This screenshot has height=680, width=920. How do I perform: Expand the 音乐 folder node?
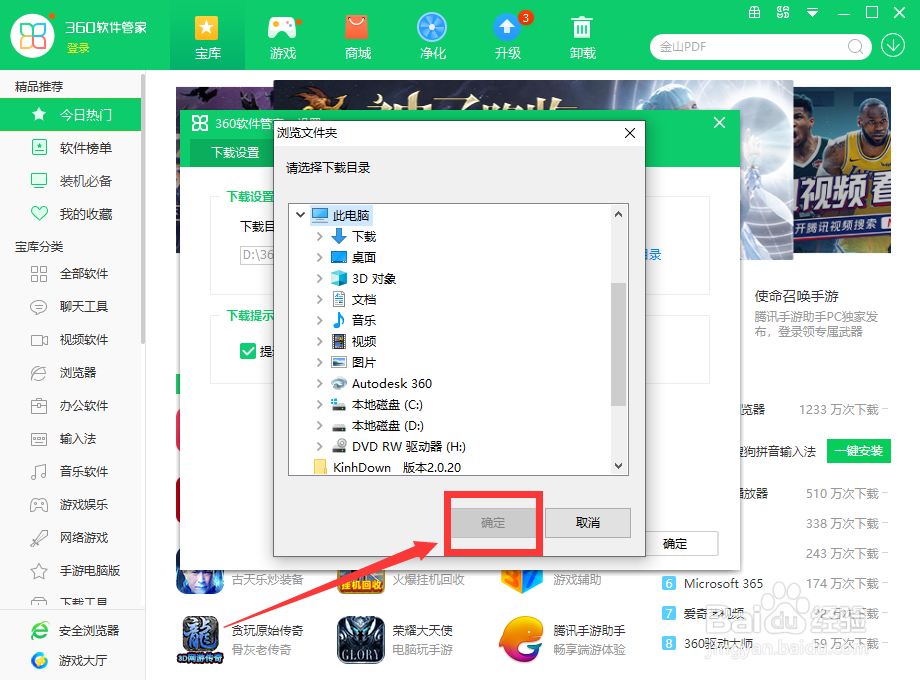tap(319, 320)
